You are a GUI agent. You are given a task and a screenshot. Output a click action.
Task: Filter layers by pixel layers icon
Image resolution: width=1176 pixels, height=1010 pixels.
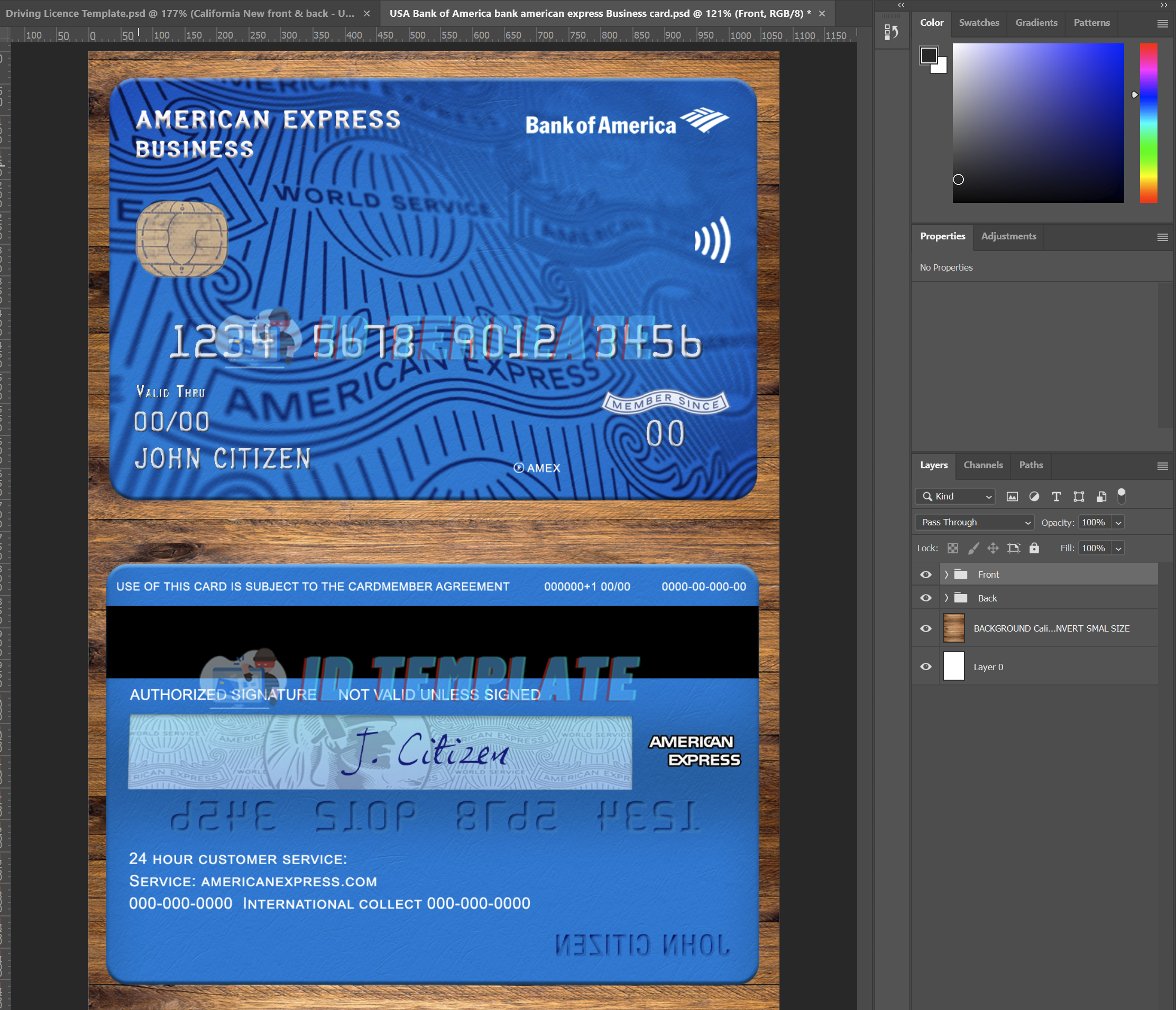pyautogui.click(x=1012, y=496)
